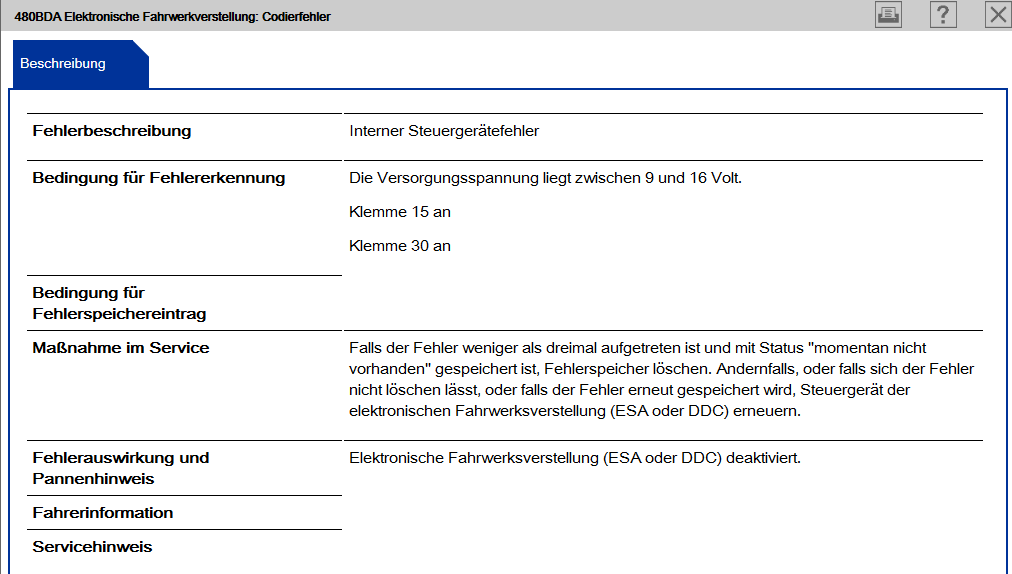Open help with the question mark icon
1012x574 pixels.
[943, 14]
